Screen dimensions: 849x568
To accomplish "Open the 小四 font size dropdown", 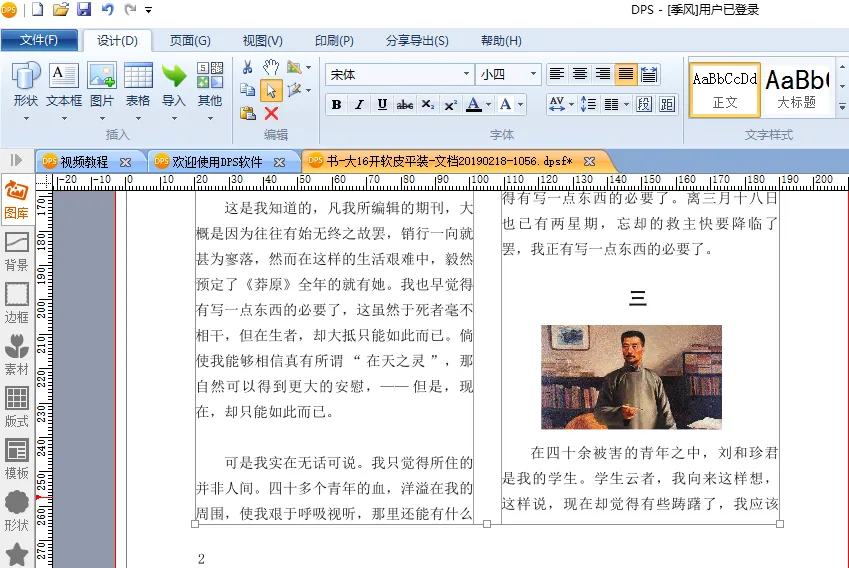I will pos(533,74).
